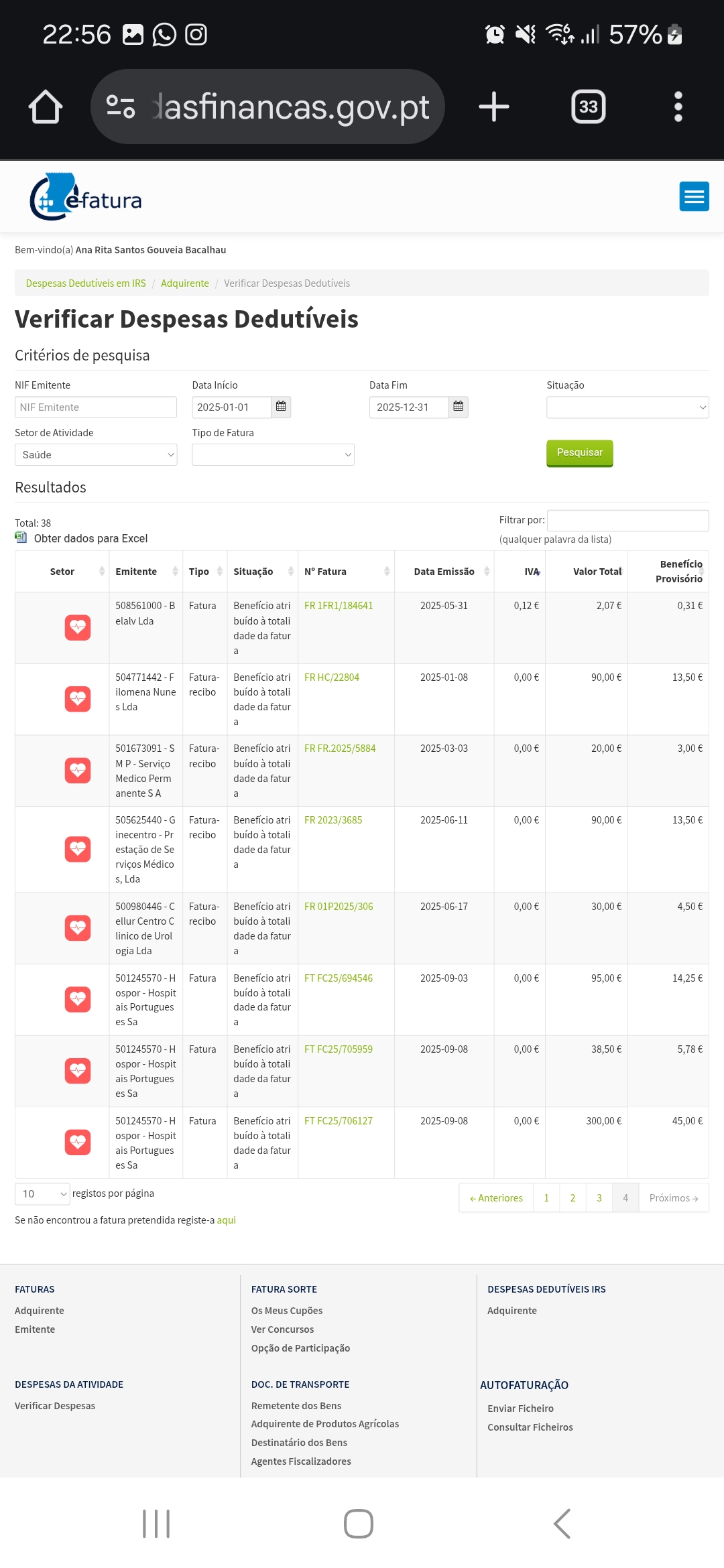Click the Despesas Dedutíveis em IRS breadcrumb

pyautogui.click(x=86, y=283)
